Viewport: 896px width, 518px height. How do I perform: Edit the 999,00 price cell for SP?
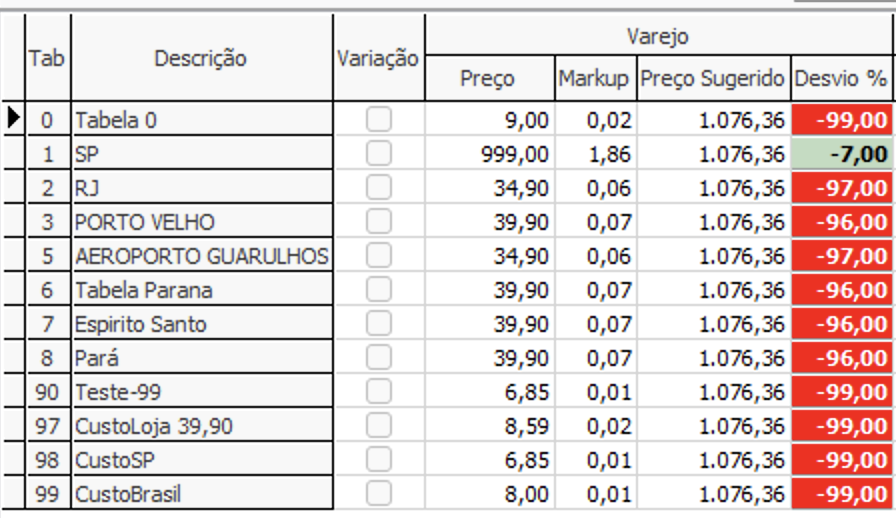click(x=490, y=154)
